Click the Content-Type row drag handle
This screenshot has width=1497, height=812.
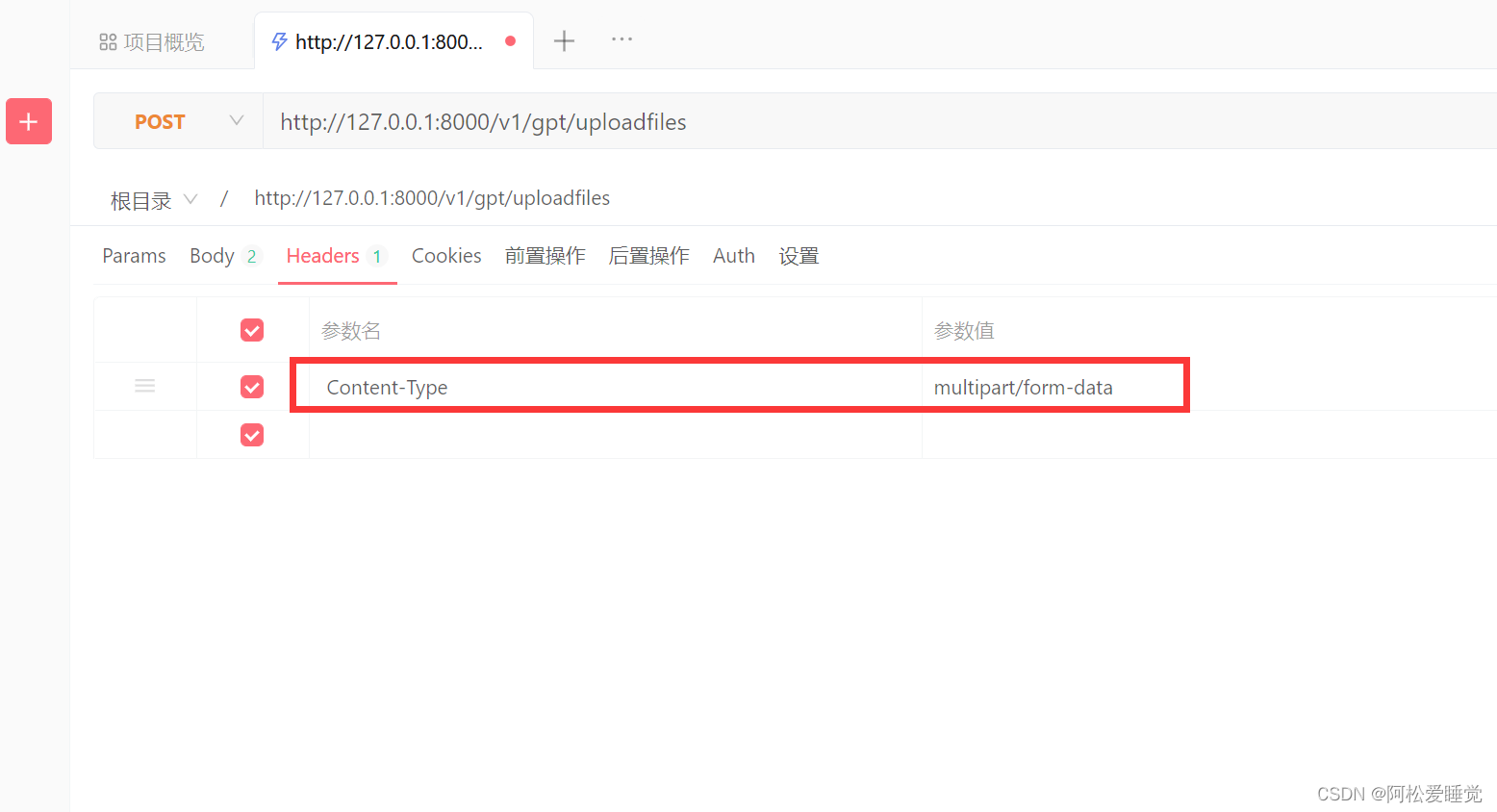pyautogui.click(x=145, y=386)
